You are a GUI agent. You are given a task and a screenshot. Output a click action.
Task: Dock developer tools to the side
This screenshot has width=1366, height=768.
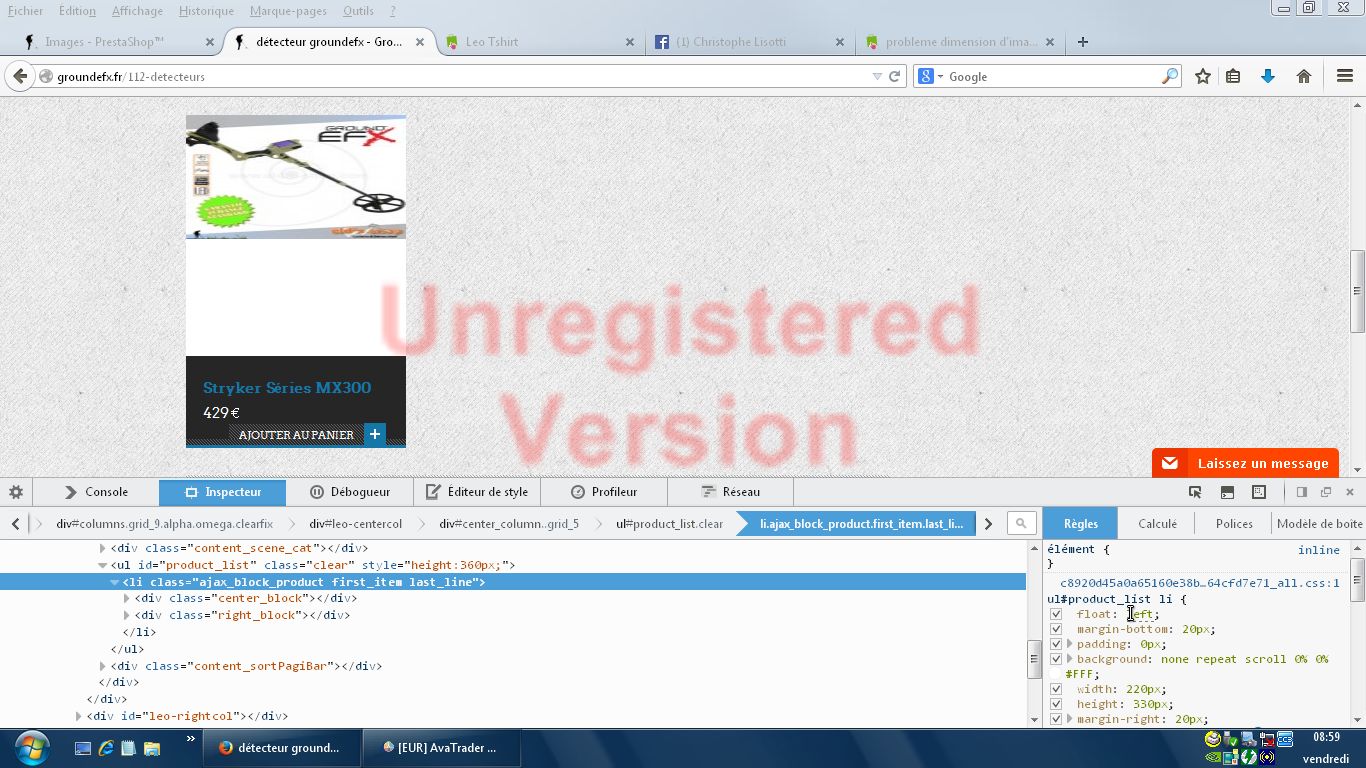(1302, 492)
